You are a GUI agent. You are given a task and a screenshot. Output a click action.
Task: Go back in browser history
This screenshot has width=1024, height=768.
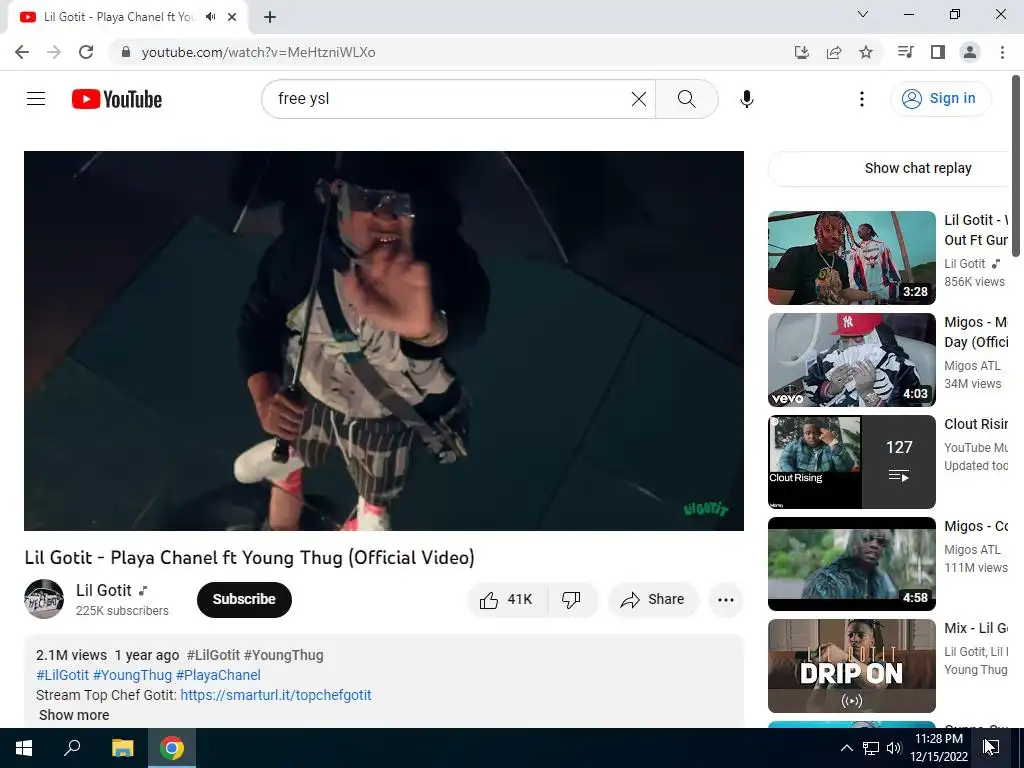click(x=22, y=52)
